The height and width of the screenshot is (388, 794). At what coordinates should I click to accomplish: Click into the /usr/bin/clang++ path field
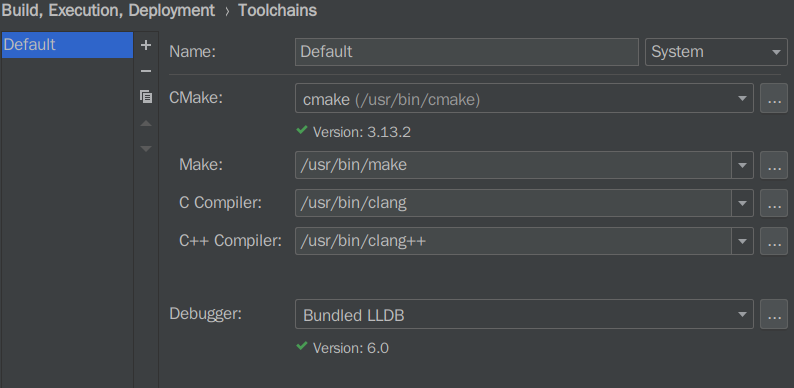(513, 241)
